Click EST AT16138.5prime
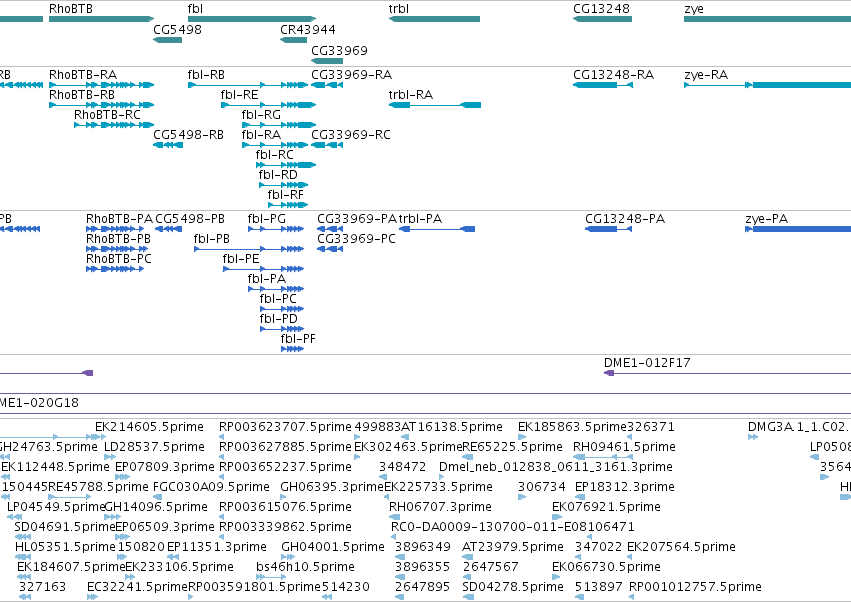This screenshot has width=851, height=602. tap(452, 427)
